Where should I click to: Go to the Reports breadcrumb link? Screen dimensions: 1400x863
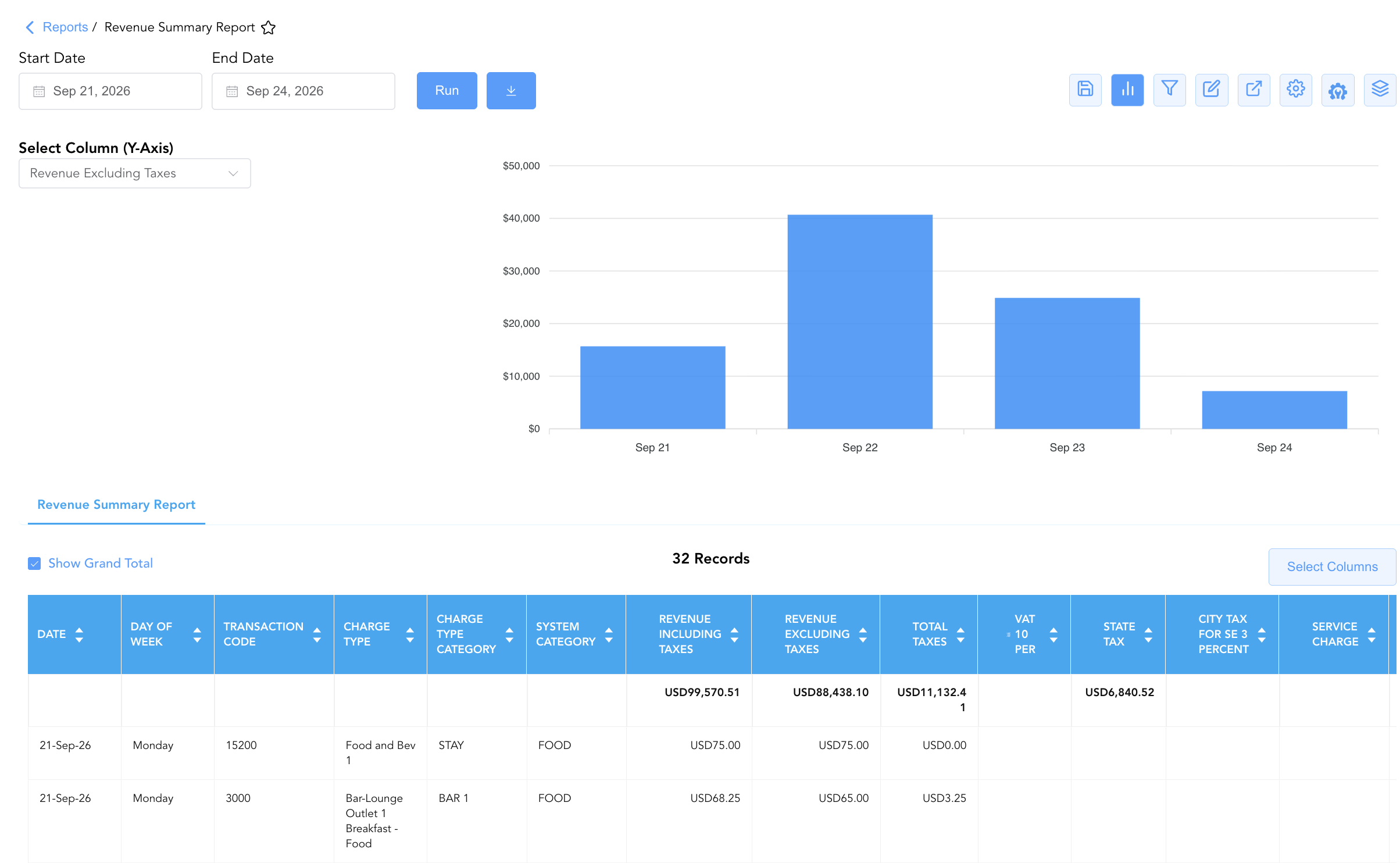click(x=65, y=27)
